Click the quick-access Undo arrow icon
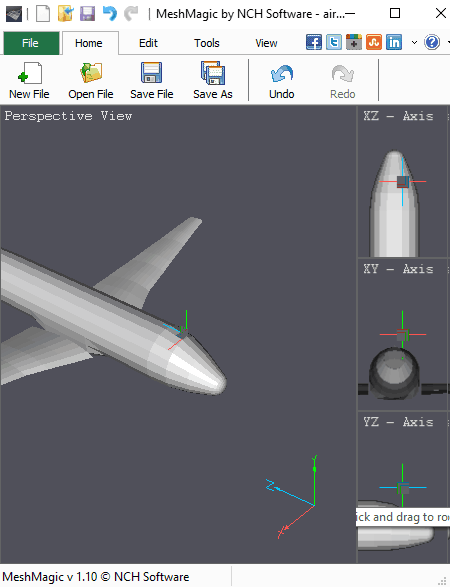This screenshot has width=450, height=587. 109,13
